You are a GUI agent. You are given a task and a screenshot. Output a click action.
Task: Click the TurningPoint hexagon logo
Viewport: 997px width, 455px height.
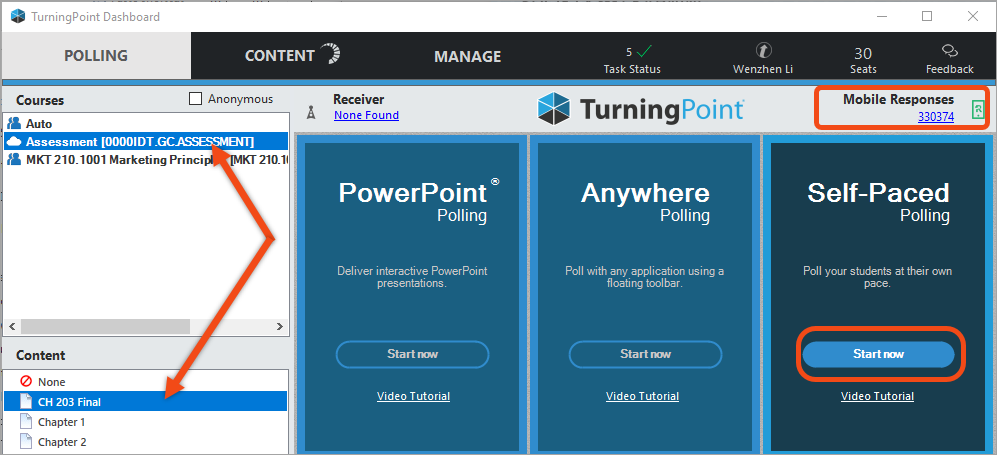tap(553, 109)
